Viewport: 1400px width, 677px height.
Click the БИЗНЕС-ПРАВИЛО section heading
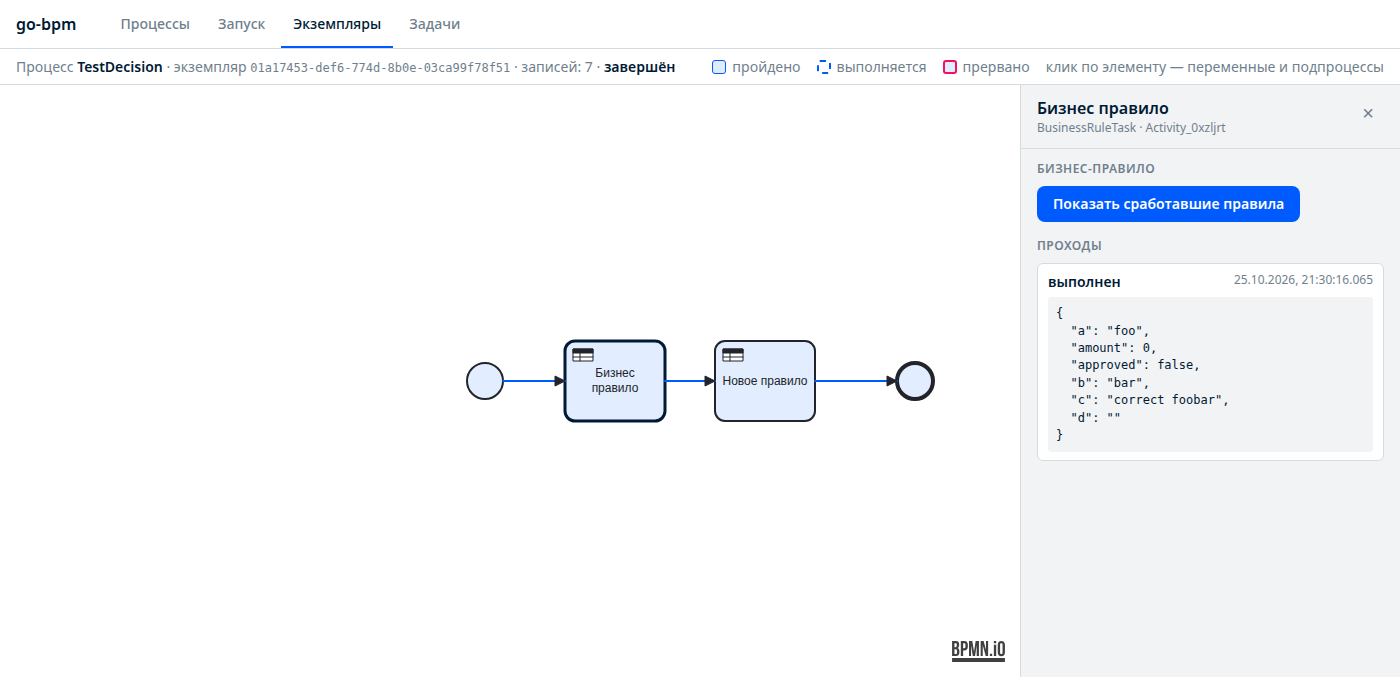click(1096, 170)
